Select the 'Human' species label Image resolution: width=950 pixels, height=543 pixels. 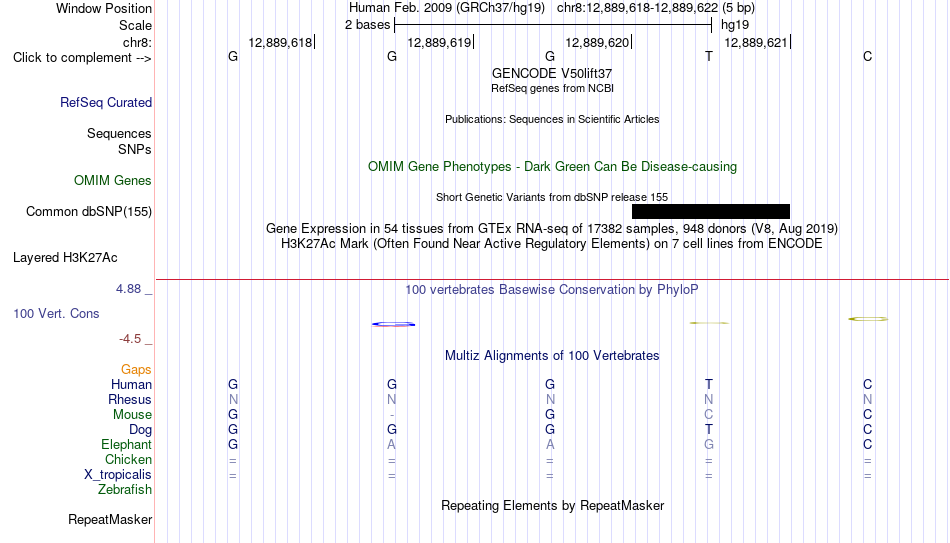(x=131, y=384)
